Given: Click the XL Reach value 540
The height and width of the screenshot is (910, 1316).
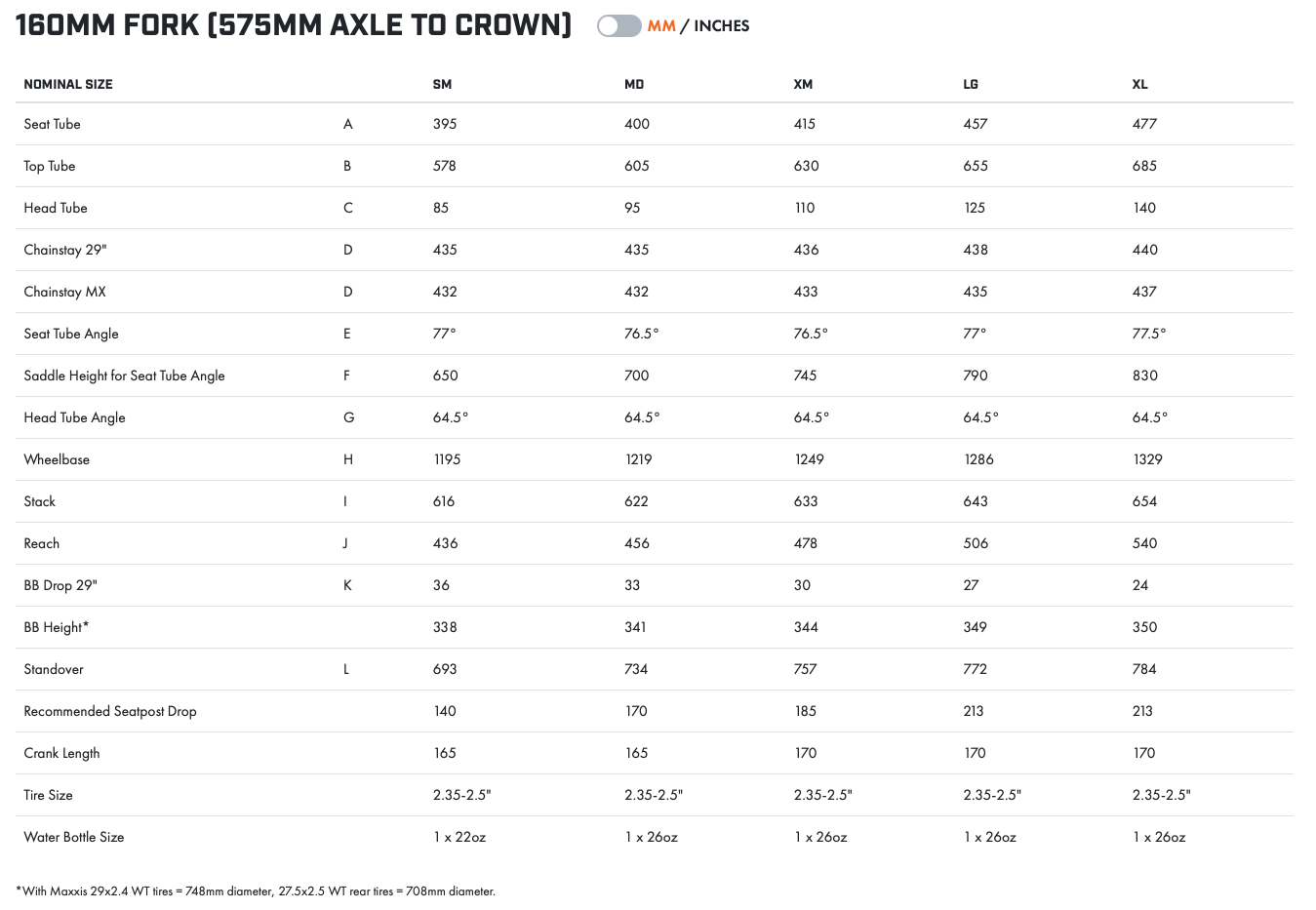Looking at the screenshot, I should [1144, 543].
